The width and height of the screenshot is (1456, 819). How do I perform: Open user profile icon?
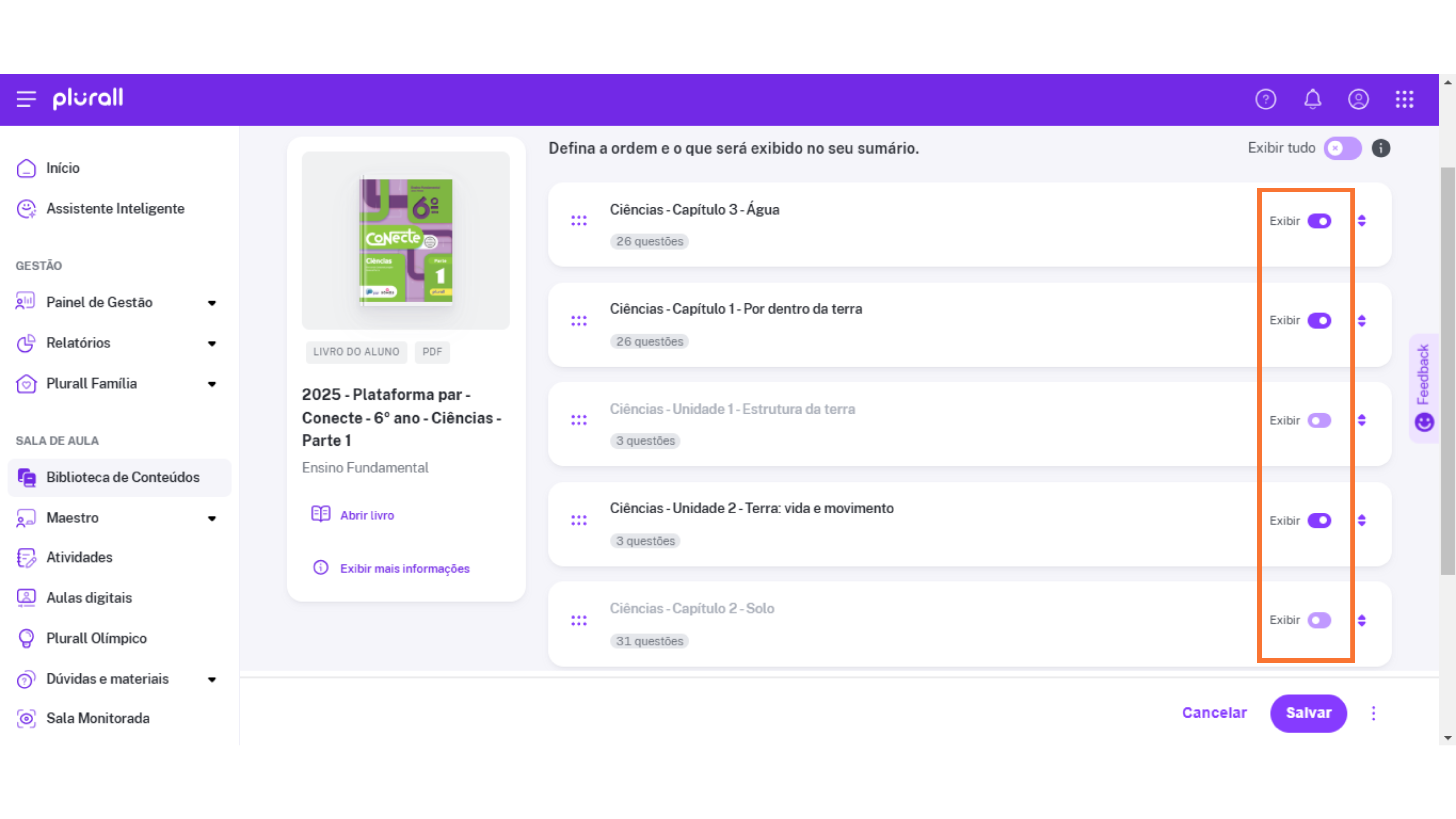[1358, 99]
